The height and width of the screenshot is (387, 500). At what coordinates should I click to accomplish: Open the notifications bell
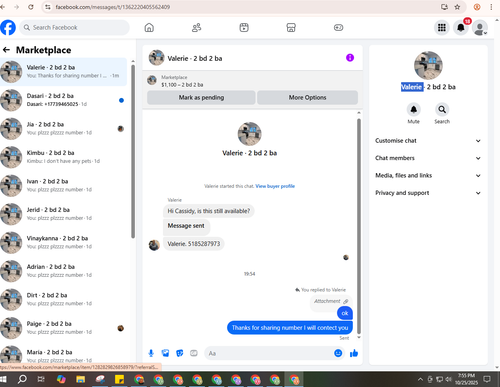461,28
